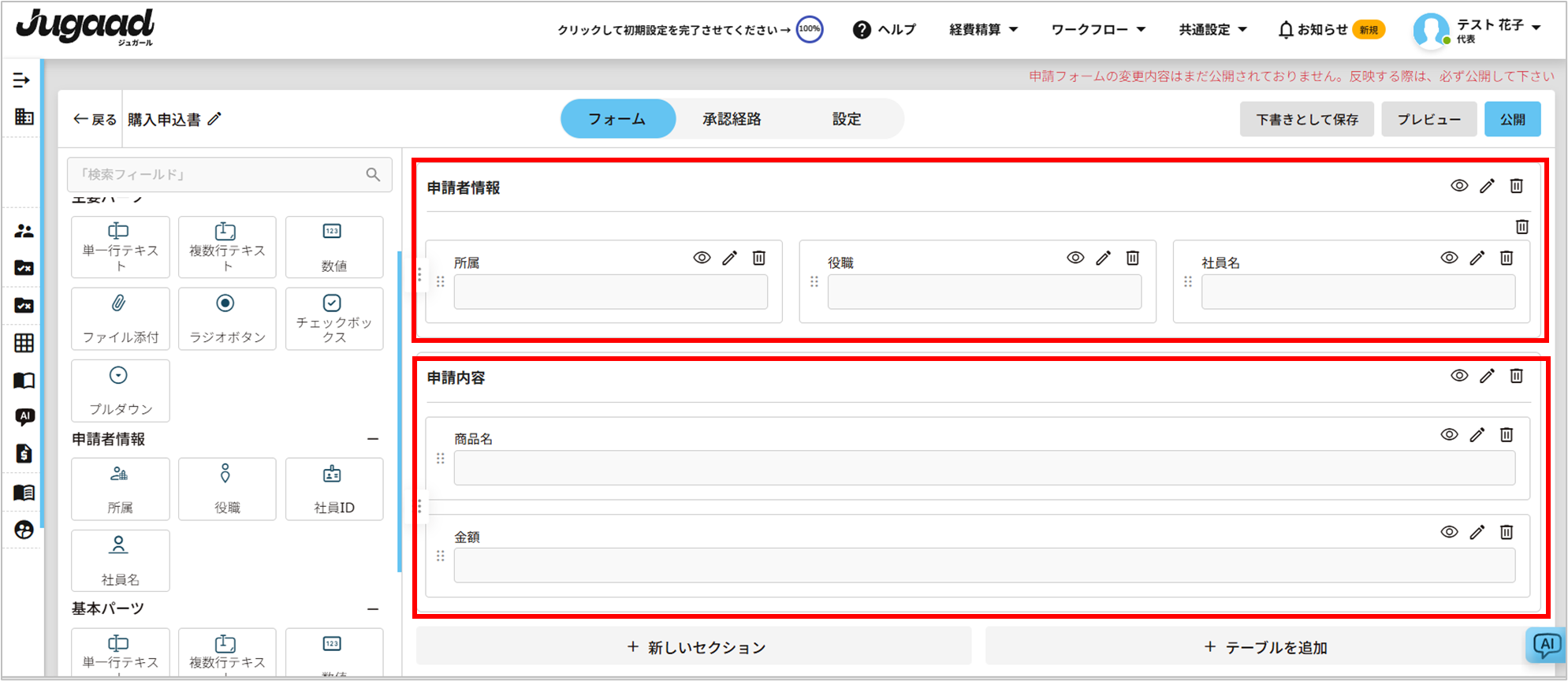Open the AI chat bubble in bottom-right corner
The image size is (1568, 681).
[x=1545, y=646]
